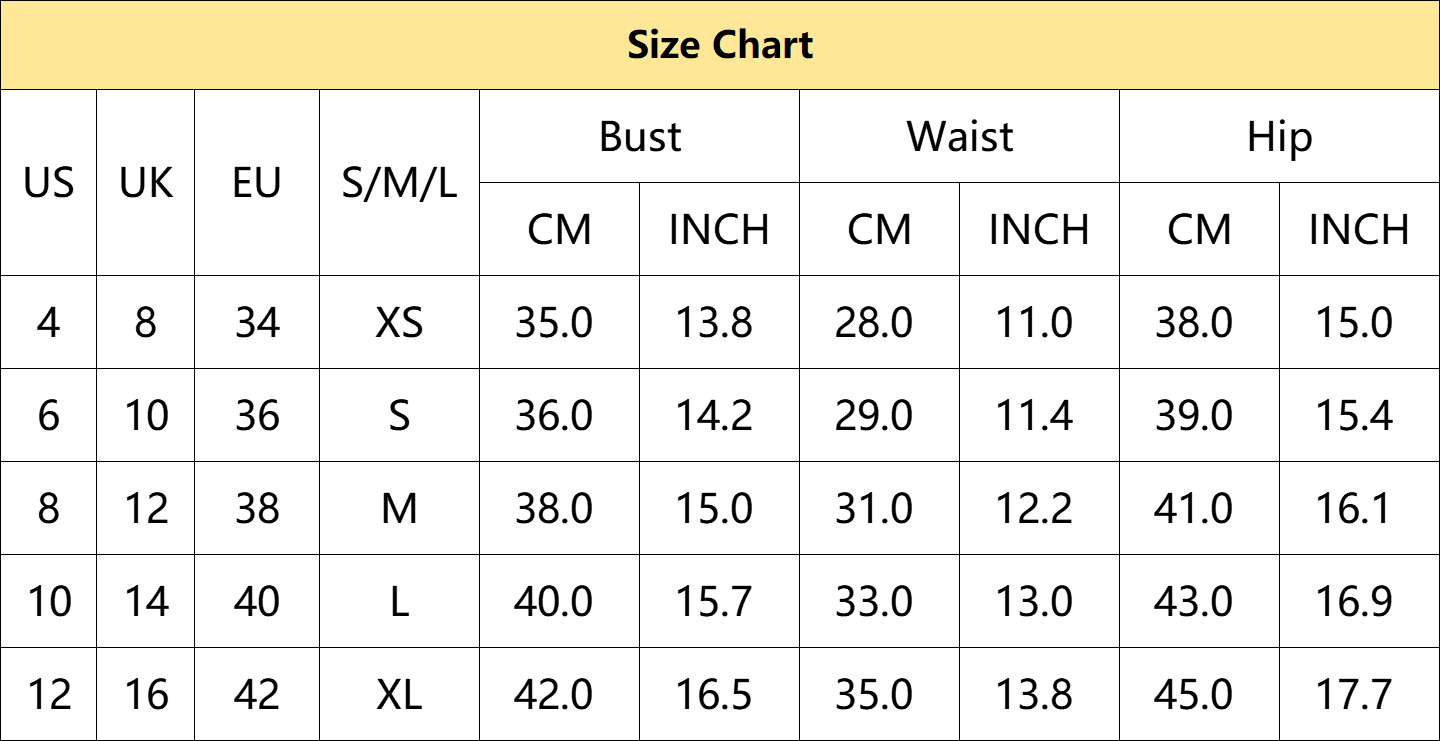Select the S/M/L column header
The width and height of the screenshot is (1440, 741).
[x=399, y=183]
